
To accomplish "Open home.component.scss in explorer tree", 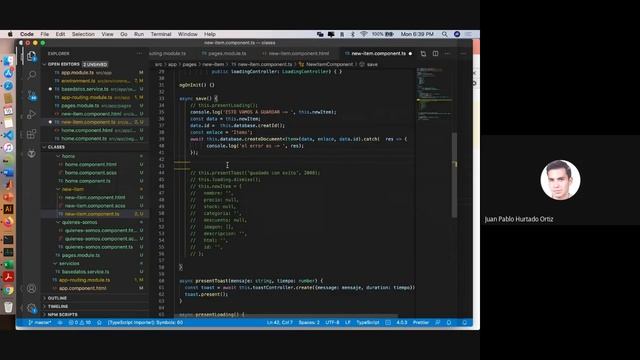I will click(91, 173).
